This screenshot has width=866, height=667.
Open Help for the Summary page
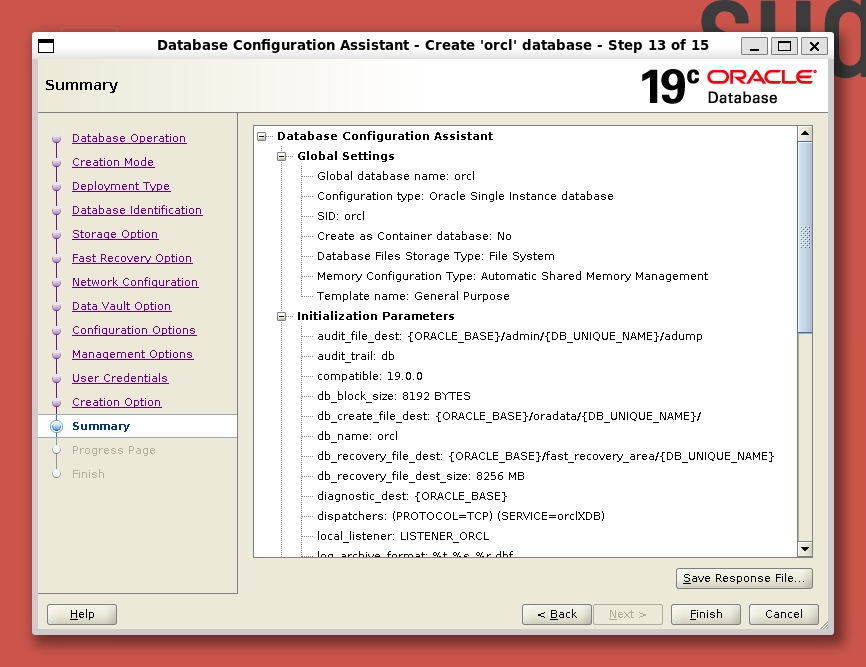(82, 614)
